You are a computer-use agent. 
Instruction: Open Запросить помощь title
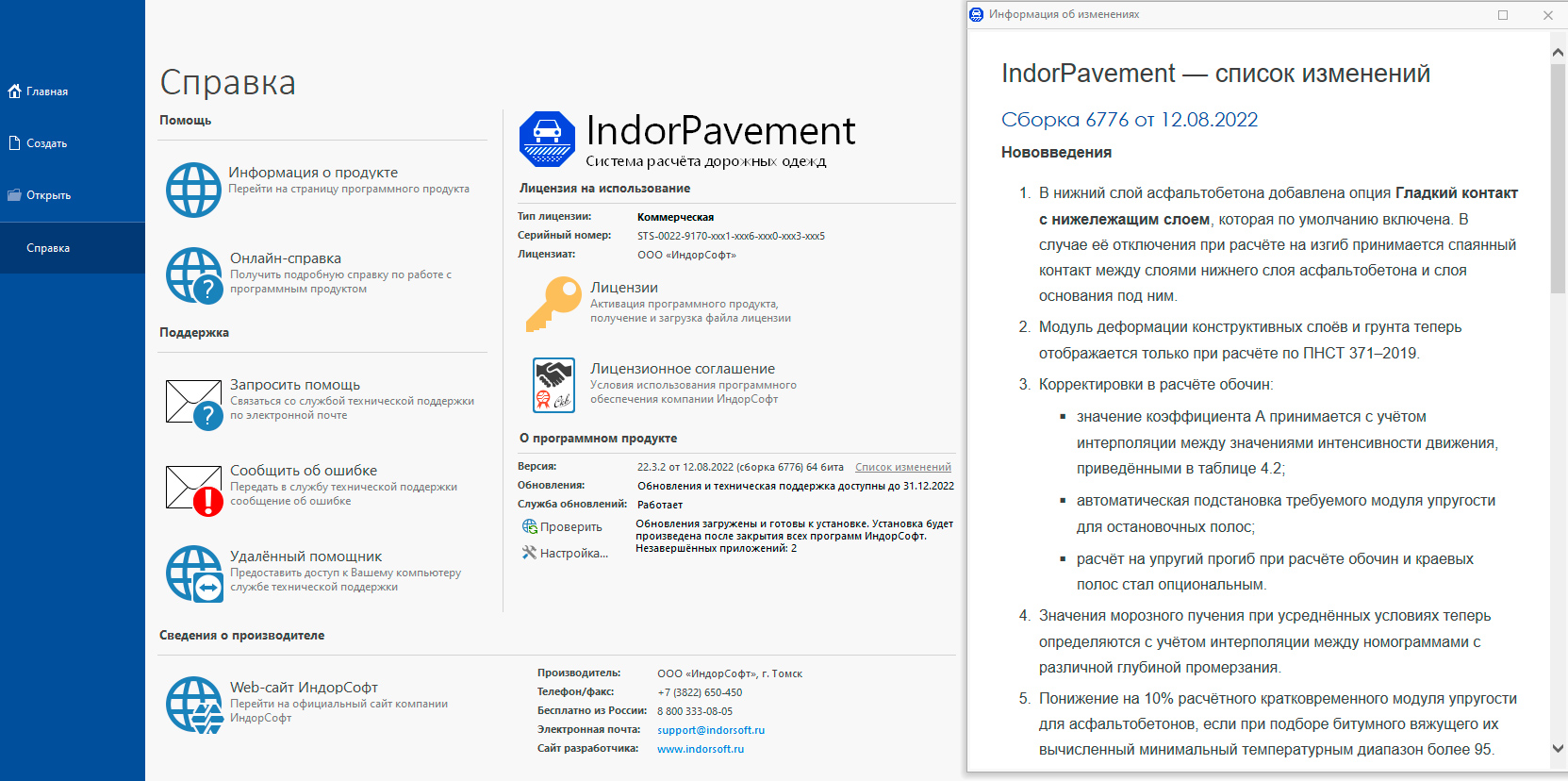point(295,385)
